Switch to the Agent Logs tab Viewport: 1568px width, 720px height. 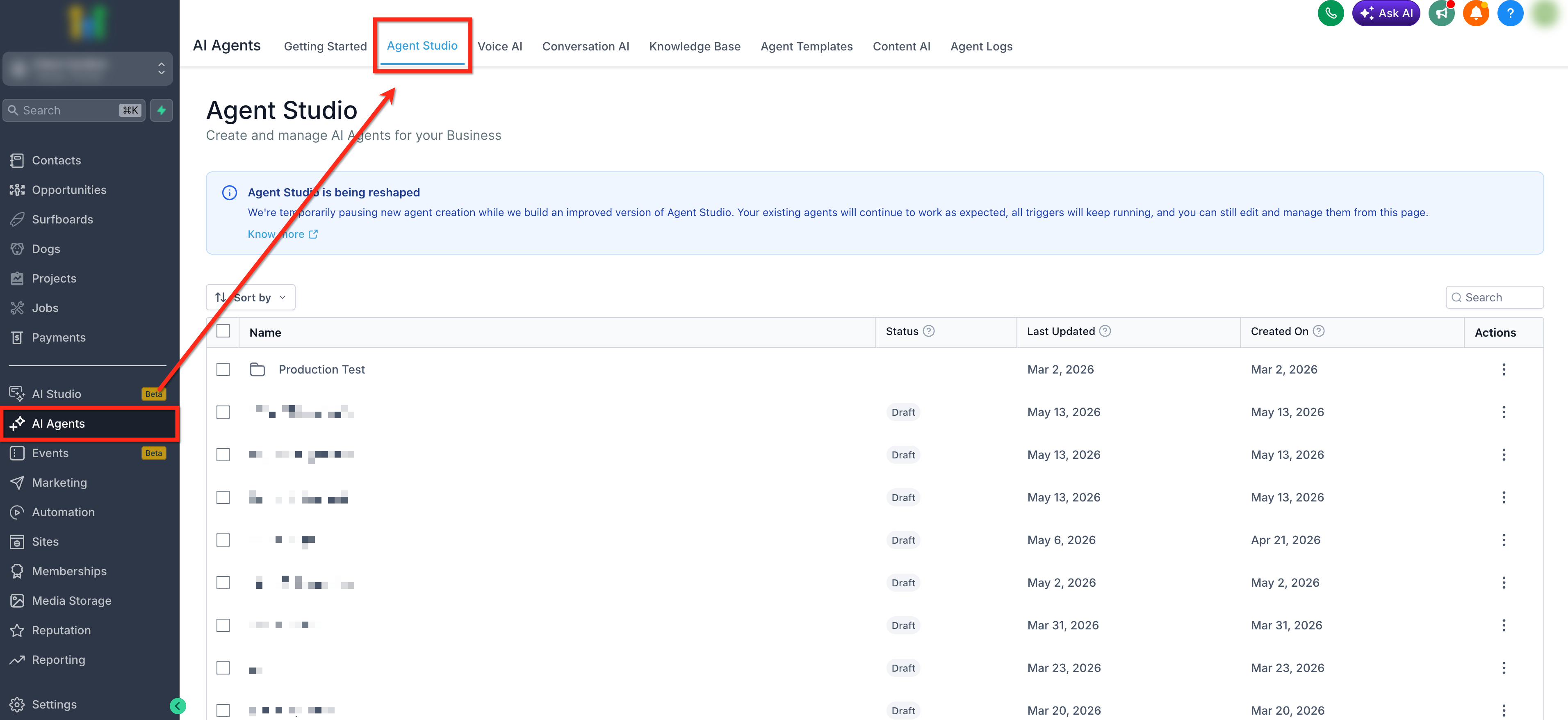tap(981, 47)
